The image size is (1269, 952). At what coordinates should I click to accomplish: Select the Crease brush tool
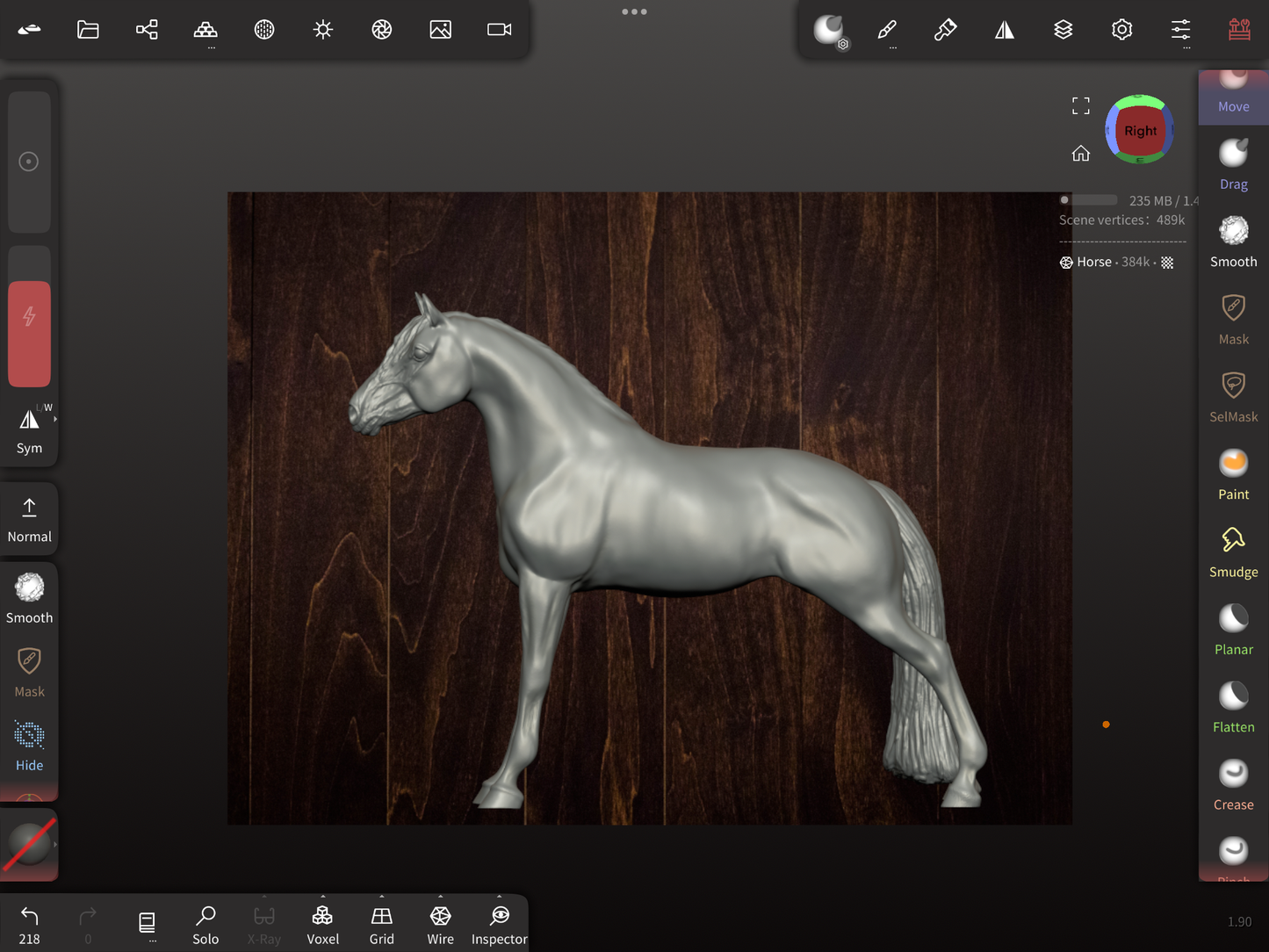[1233, 785]
